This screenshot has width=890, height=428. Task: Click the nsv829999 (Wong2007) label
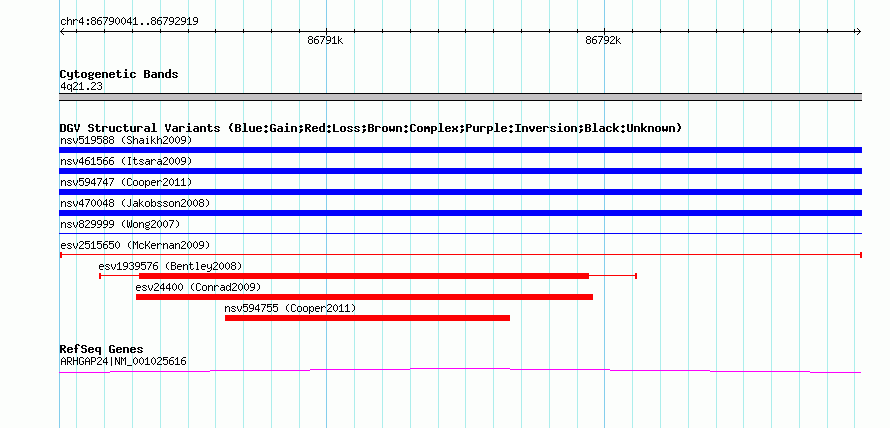(x=120, y=224)
